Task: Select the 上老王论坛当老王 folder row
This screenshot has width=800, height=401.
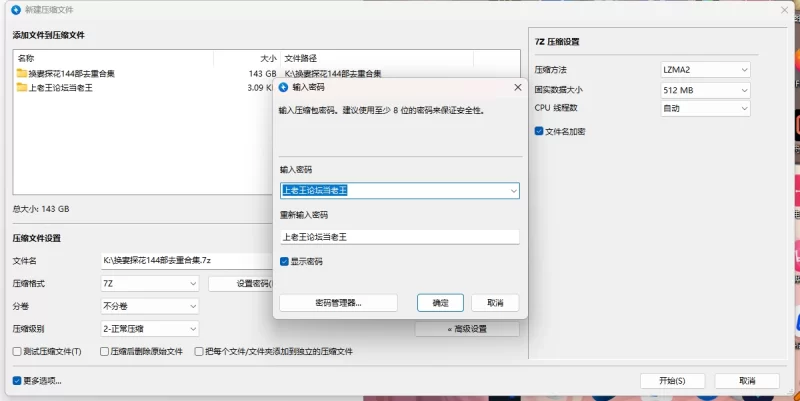Action: (x=143, y=88)
